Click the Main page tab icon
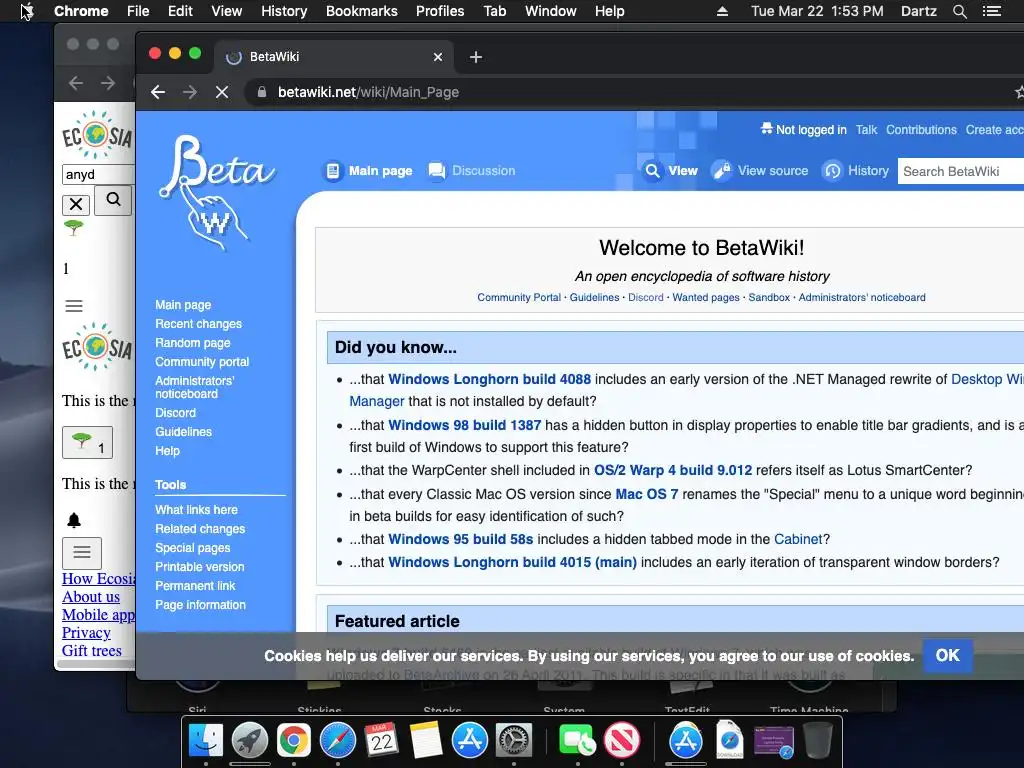Screen dimensions: 1024x768 coord(332,171)
